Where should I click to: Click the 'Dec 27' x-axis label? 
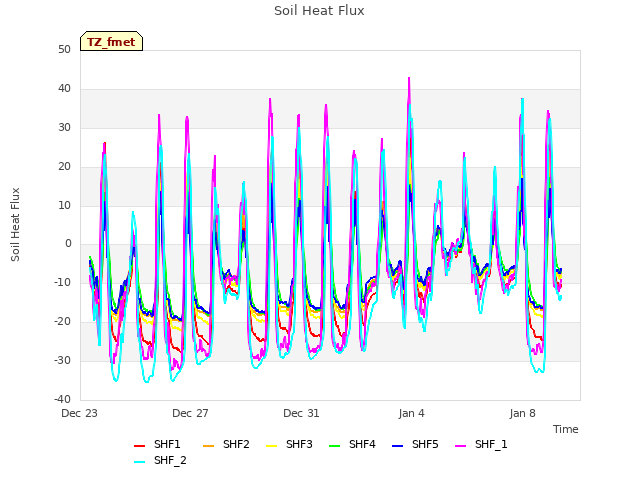click(x=190, y=413)
